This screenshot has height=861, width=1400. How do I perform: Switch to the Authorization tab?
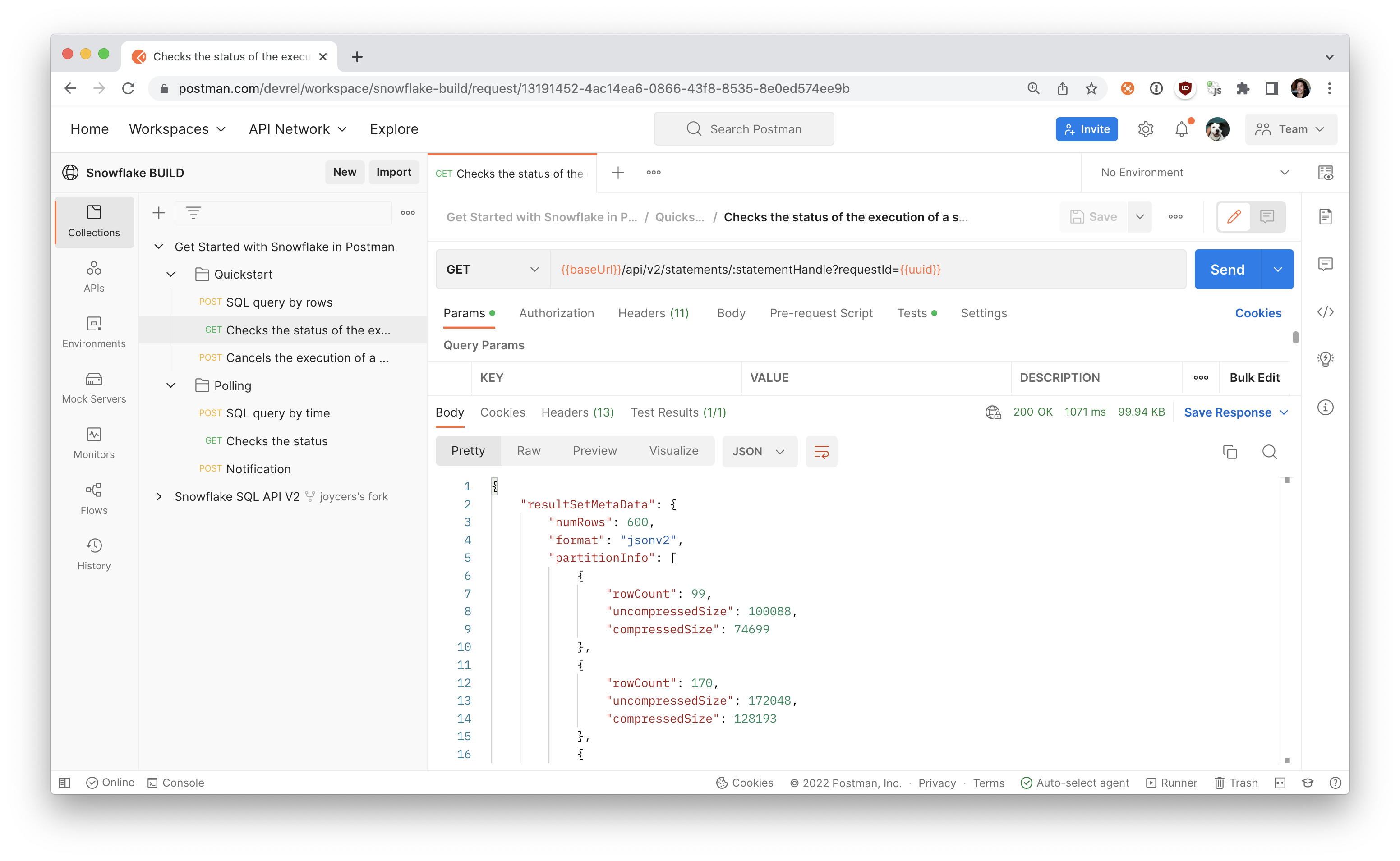pyautogui.click(x=557, y=313)
